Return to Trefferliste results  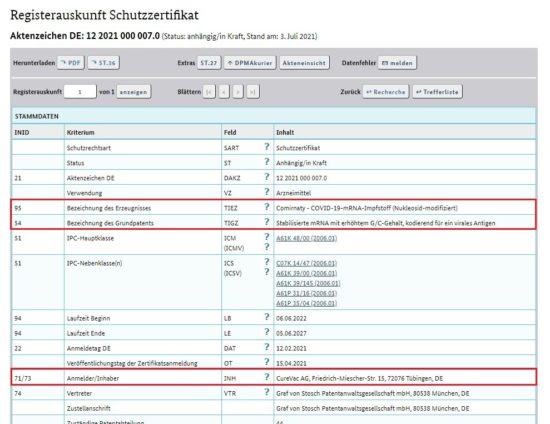pyautogui.click(x=437, y=92)
